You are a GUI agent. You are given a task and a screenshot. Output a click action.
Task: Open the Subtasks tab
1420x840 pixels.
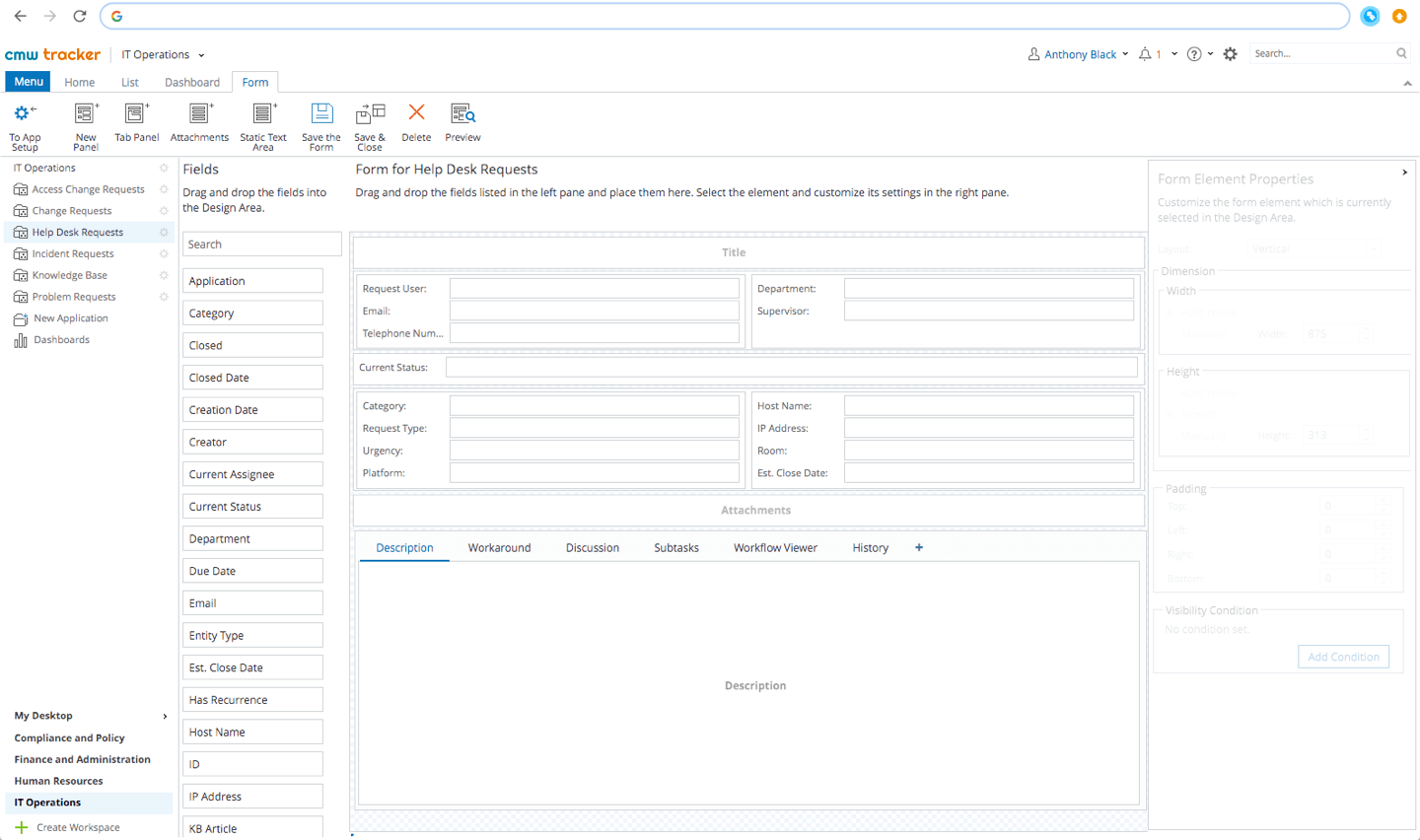676,548
